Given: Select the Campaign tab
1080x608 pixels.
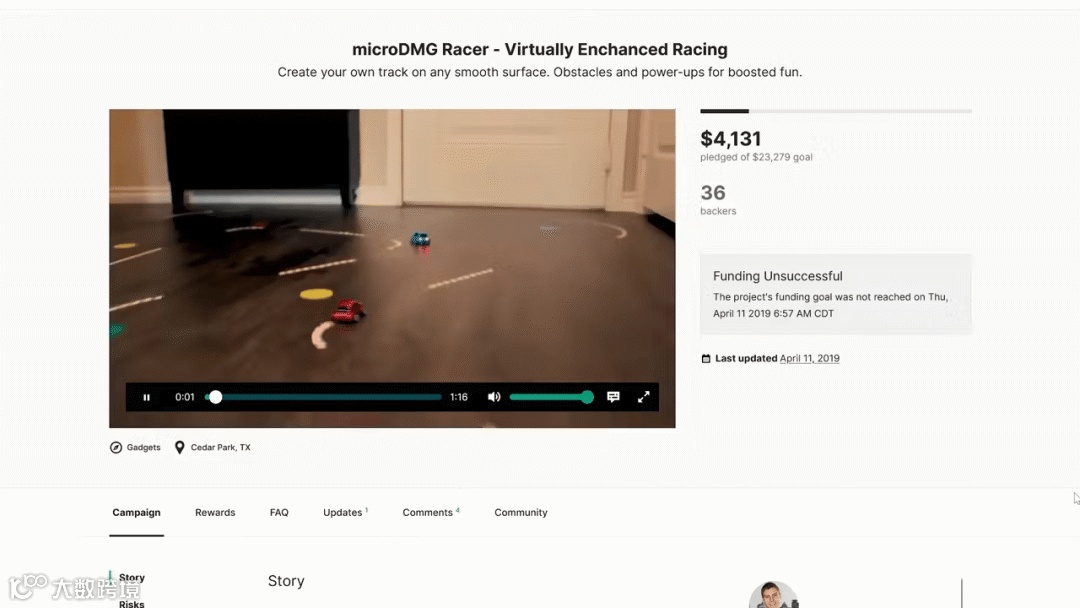Looking at the screenshot, I should pyautogui.click(x=136, y=512).
